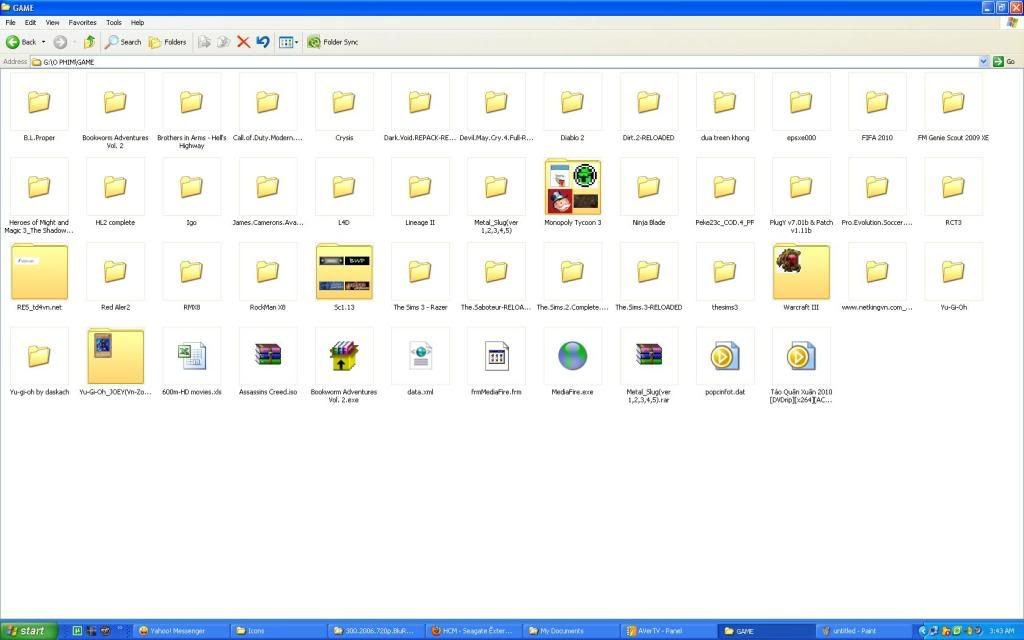This screenshot has height=640, width=1024.
Task: Select the Sc1.13 folder thumbnail
Action: pos(344,272)
